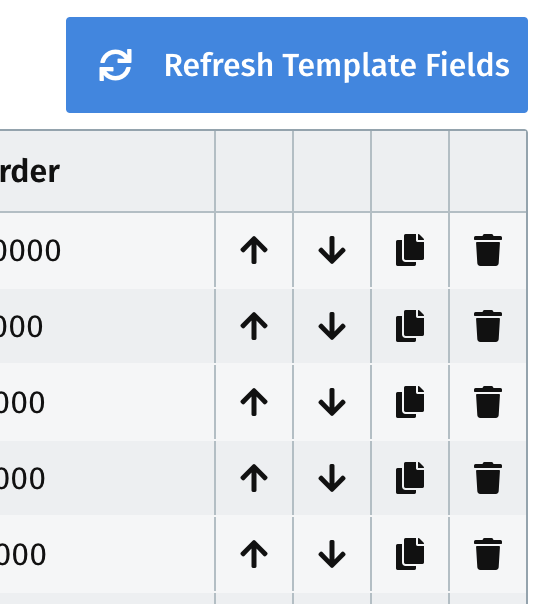Copy the fourth row
This screenshot has height=604, width=546.
410,478
